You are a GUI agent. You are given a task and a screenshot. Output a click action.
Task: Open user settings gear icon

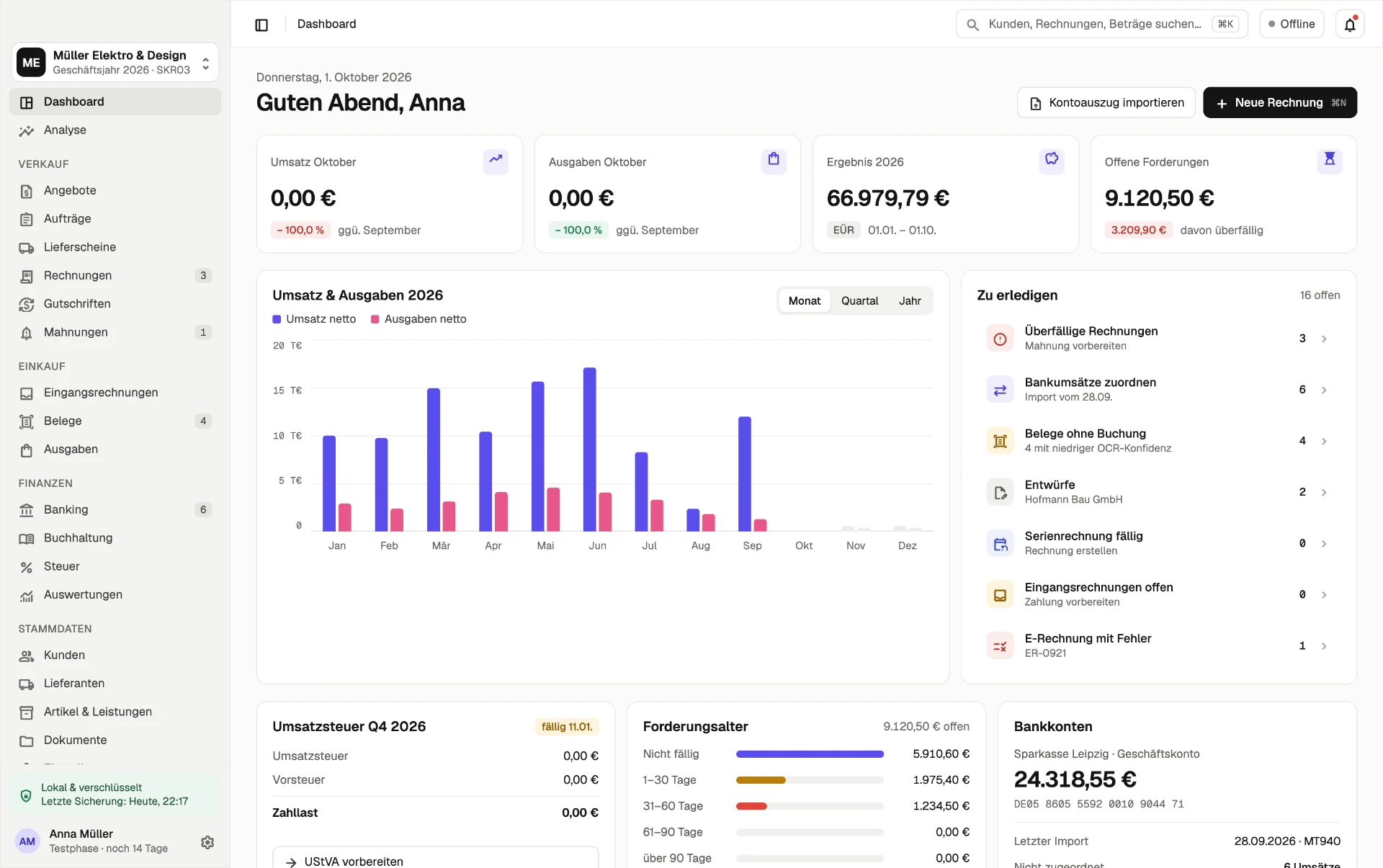pyautogui.click(x=207, y=842)
